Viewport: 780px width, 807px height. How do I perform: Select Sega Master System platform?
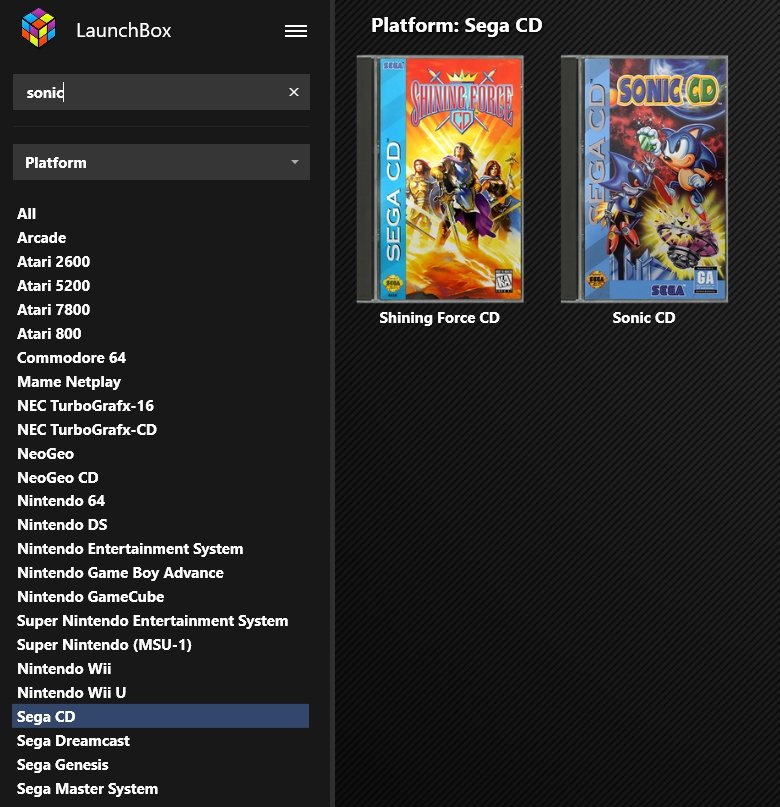coord(87,788)
